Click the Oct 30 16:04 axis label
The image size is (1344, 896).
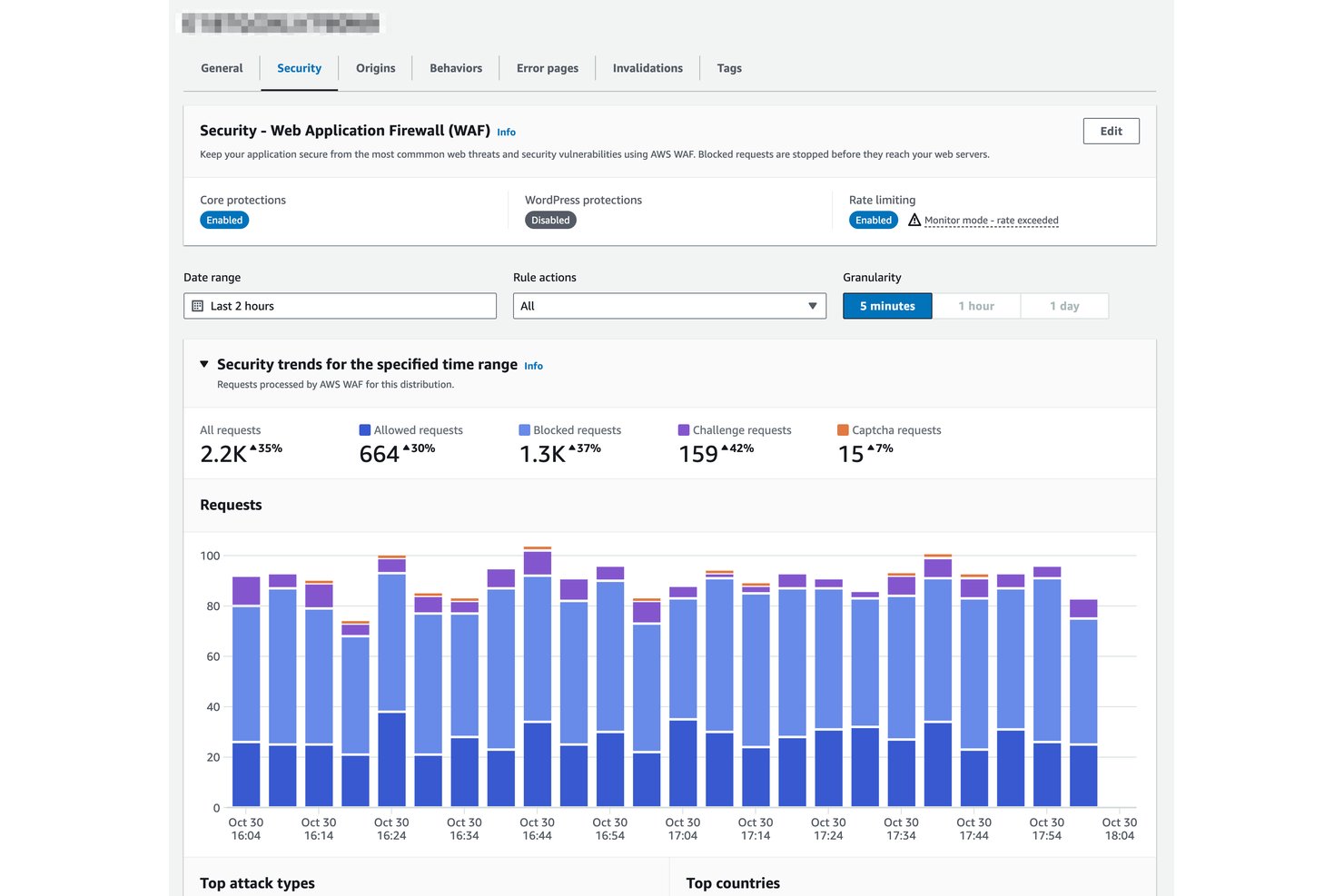point(246,829)
